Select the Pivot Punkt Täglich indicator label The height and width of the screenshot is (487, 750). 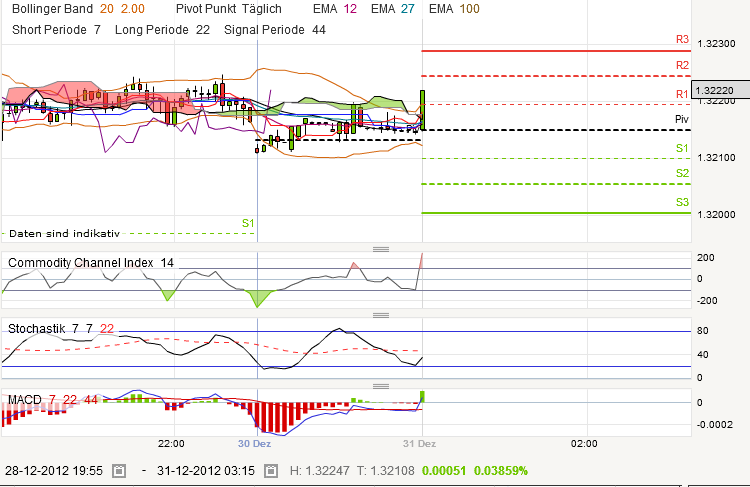click(228, 8)
